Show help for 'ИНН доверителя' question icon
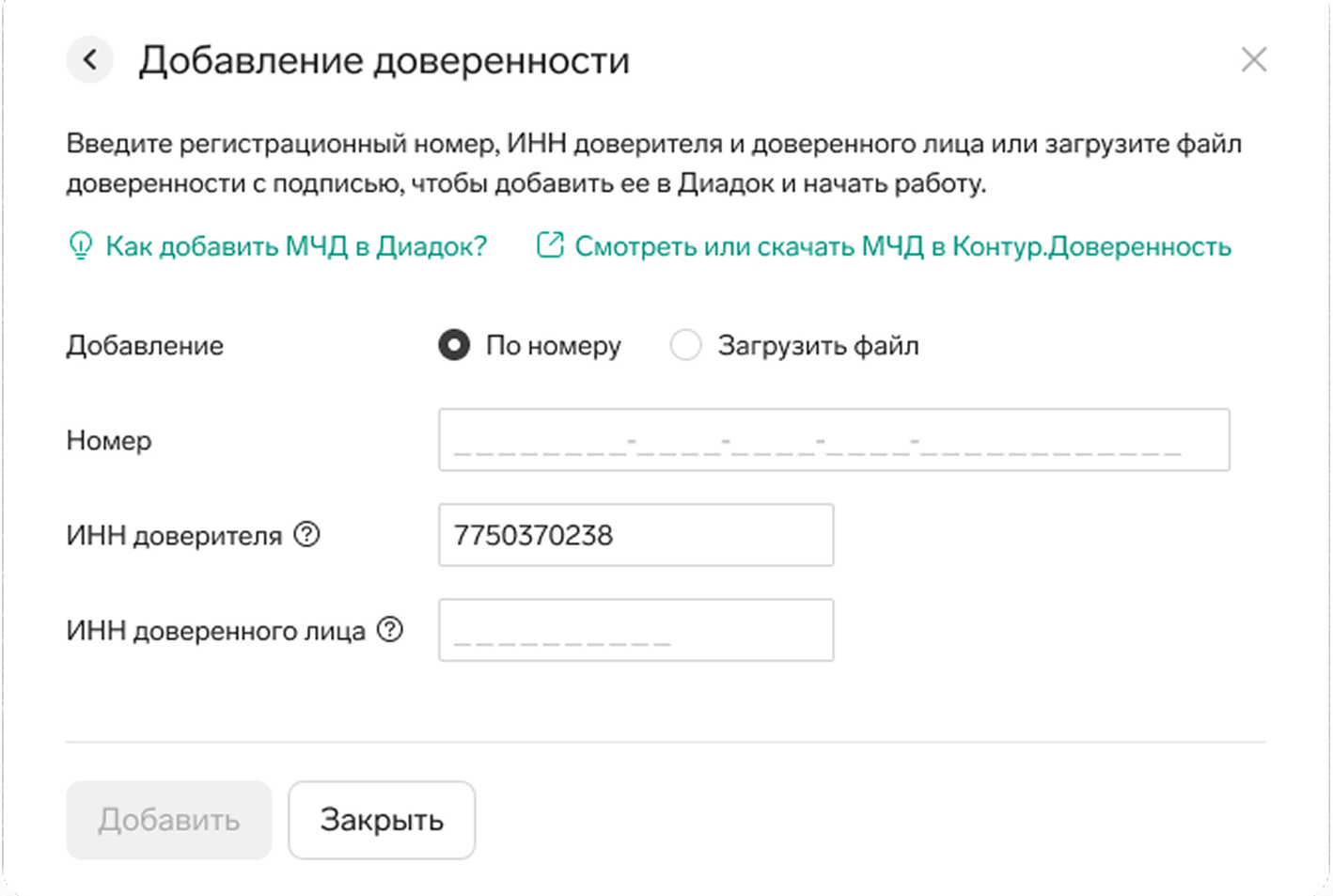Image resolution: width=1333 pixels, height=896 pixels. point(307,535)
